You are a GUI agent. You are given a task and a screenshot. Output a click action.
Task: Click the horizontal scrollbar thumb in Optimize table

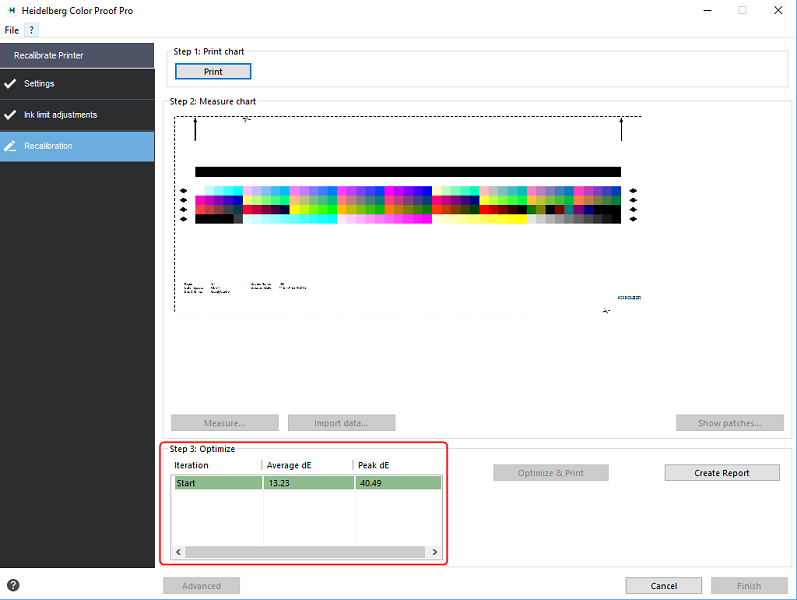(x=305, y=552)
